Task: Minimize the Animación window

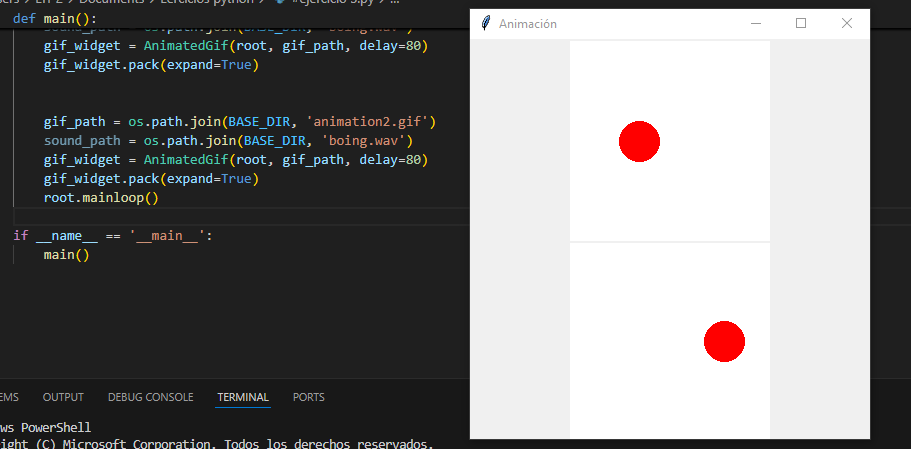Action: 756,23
